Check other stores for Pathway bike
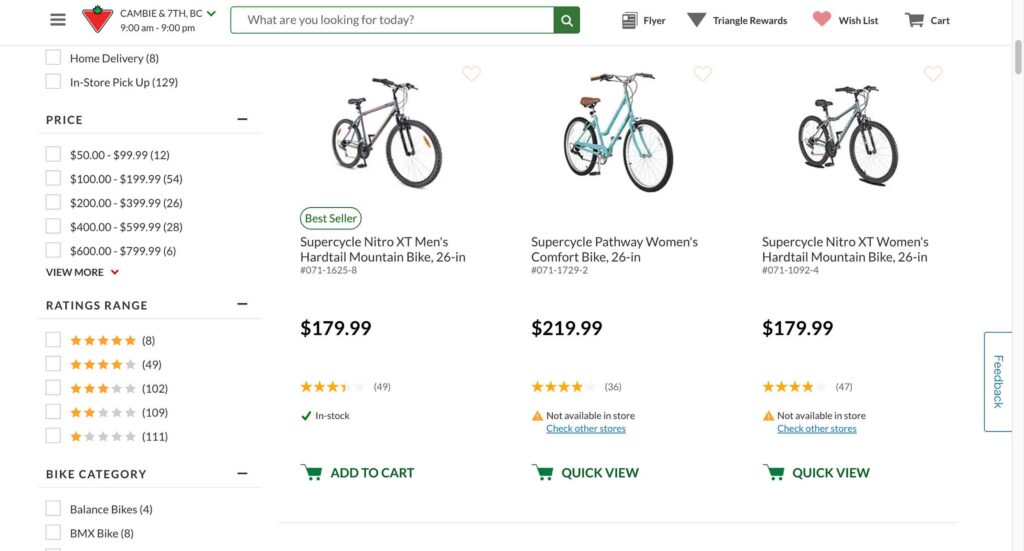This screenshot has height=551, width=1024. coord(586,429)
